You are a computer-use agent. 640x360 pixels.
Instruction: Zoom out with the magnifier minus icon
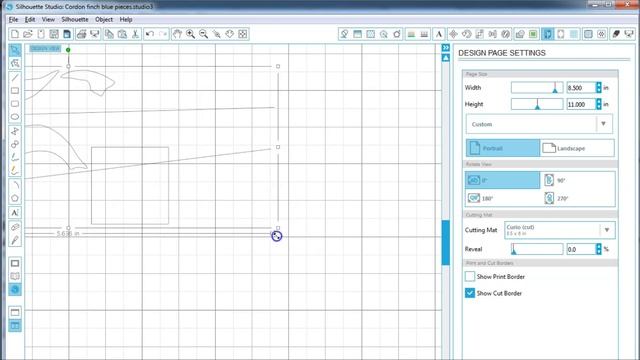coord(203,34)
